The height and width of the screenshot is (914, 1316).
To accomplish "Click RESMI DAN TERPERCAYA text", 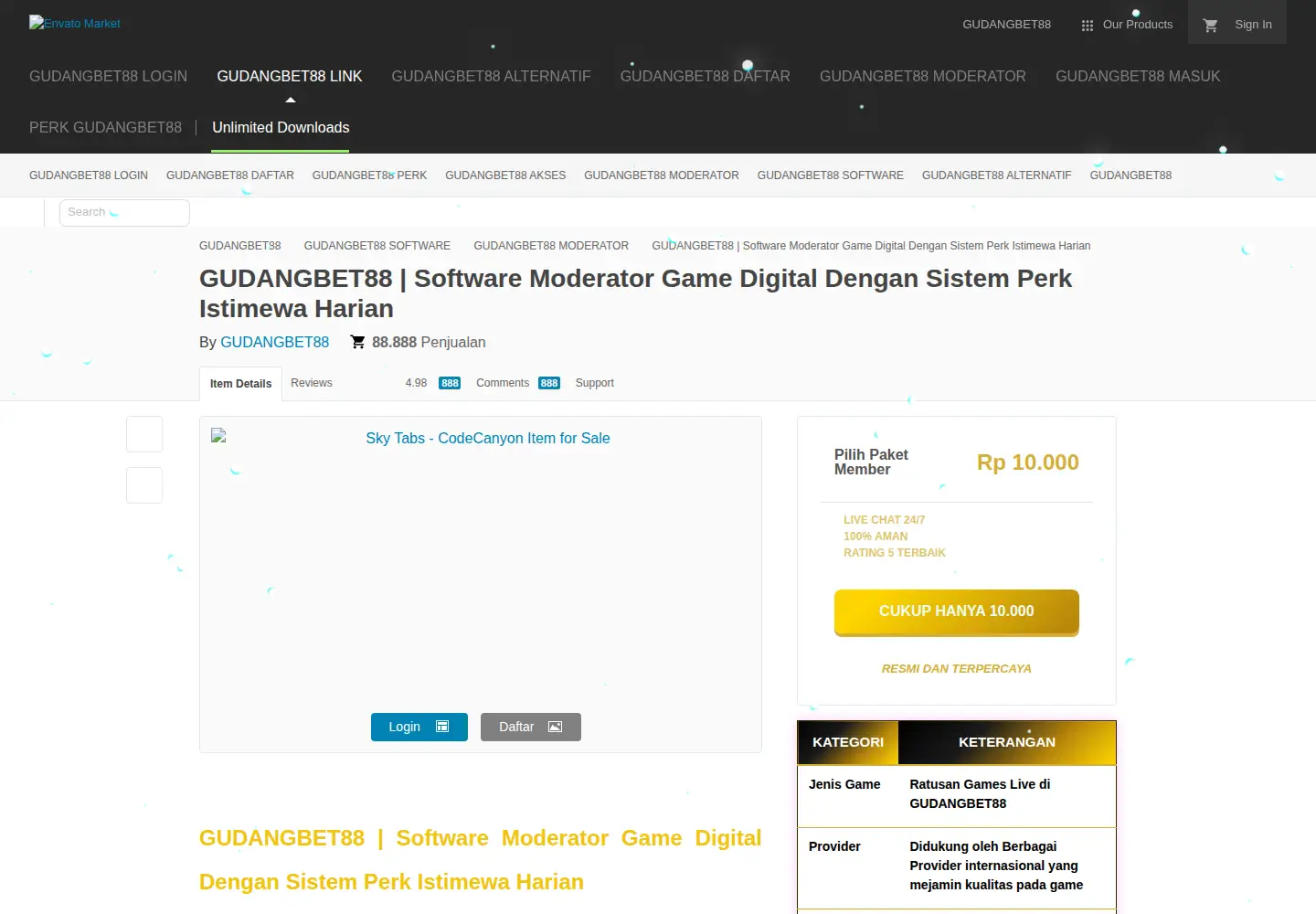I will pyautogui.click(x=957, y=669).
